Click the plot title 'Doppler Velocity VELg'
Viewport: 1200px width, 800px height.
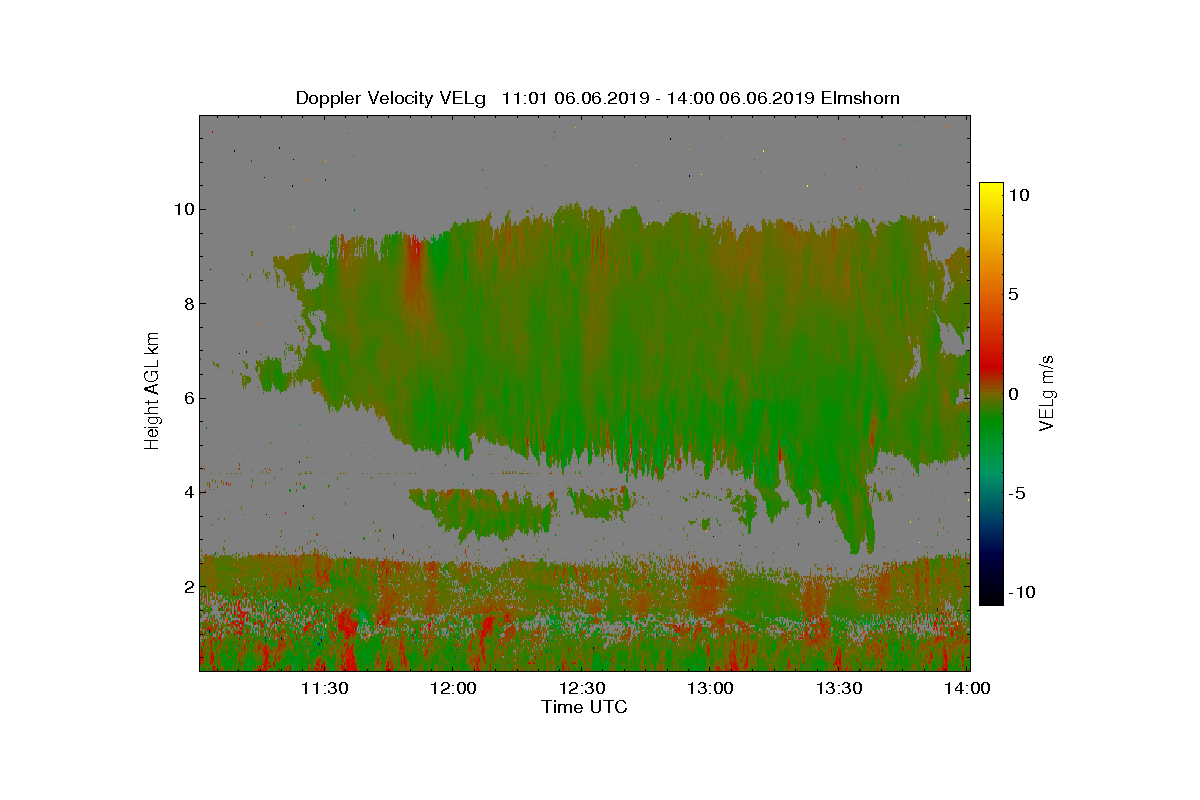tap(390, 98)
